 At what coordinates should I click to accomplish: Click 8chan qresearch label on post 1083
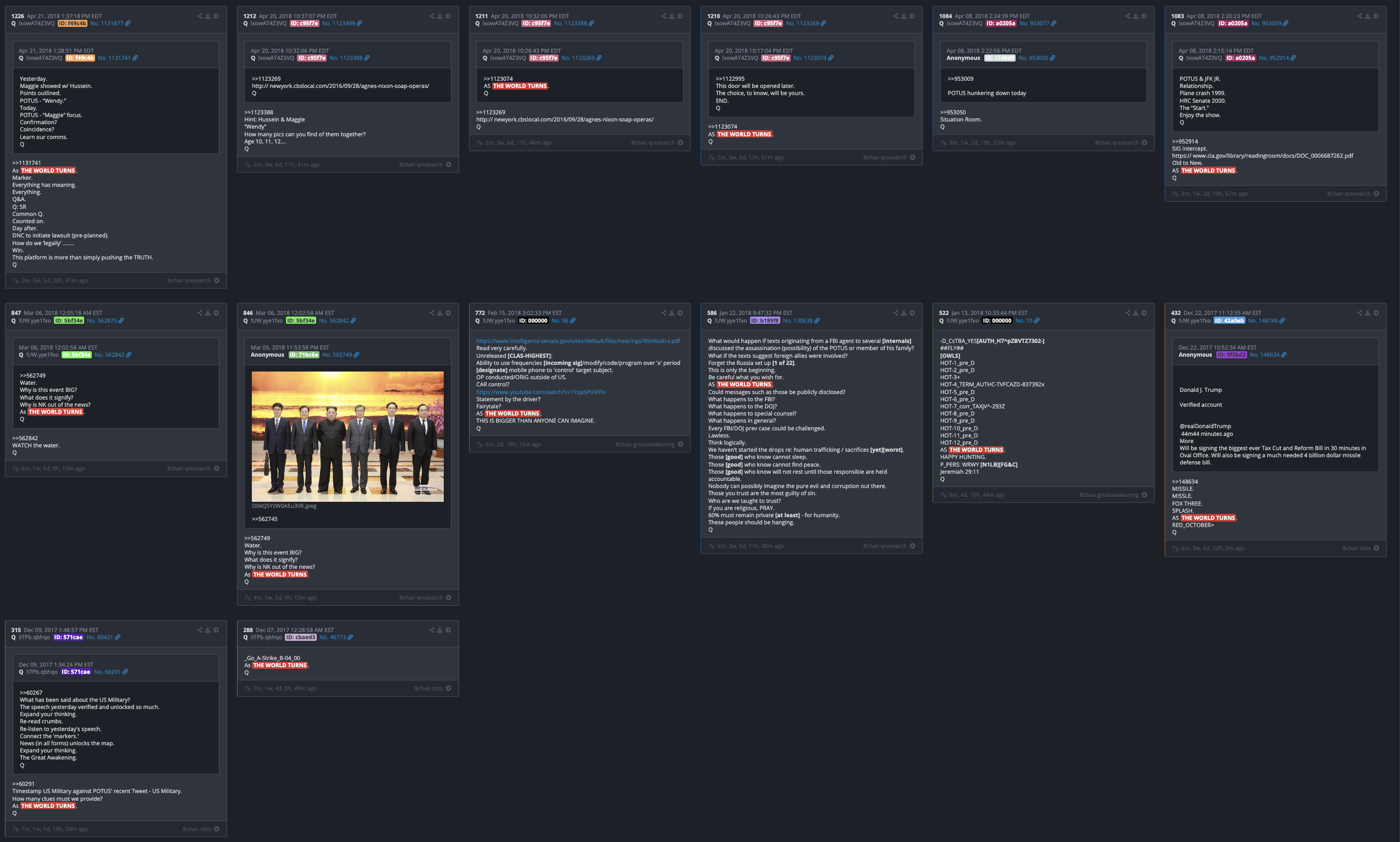[x=1348, y=194]
